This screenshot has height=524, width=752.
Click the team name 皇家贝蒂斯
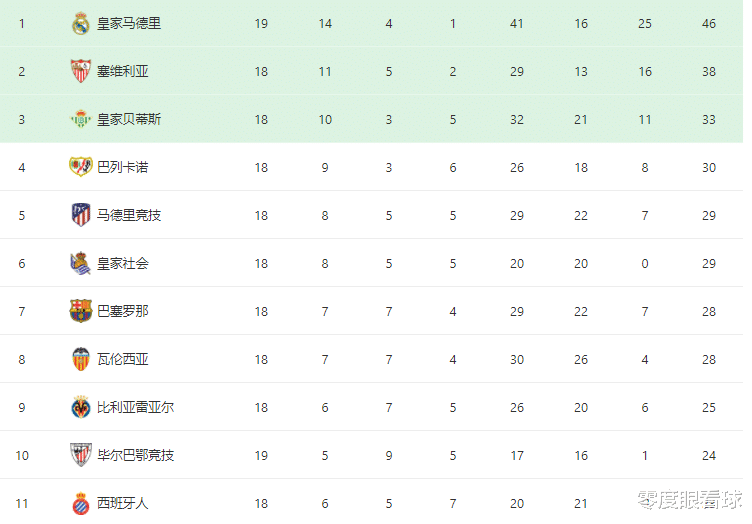[x=129, y=119]
